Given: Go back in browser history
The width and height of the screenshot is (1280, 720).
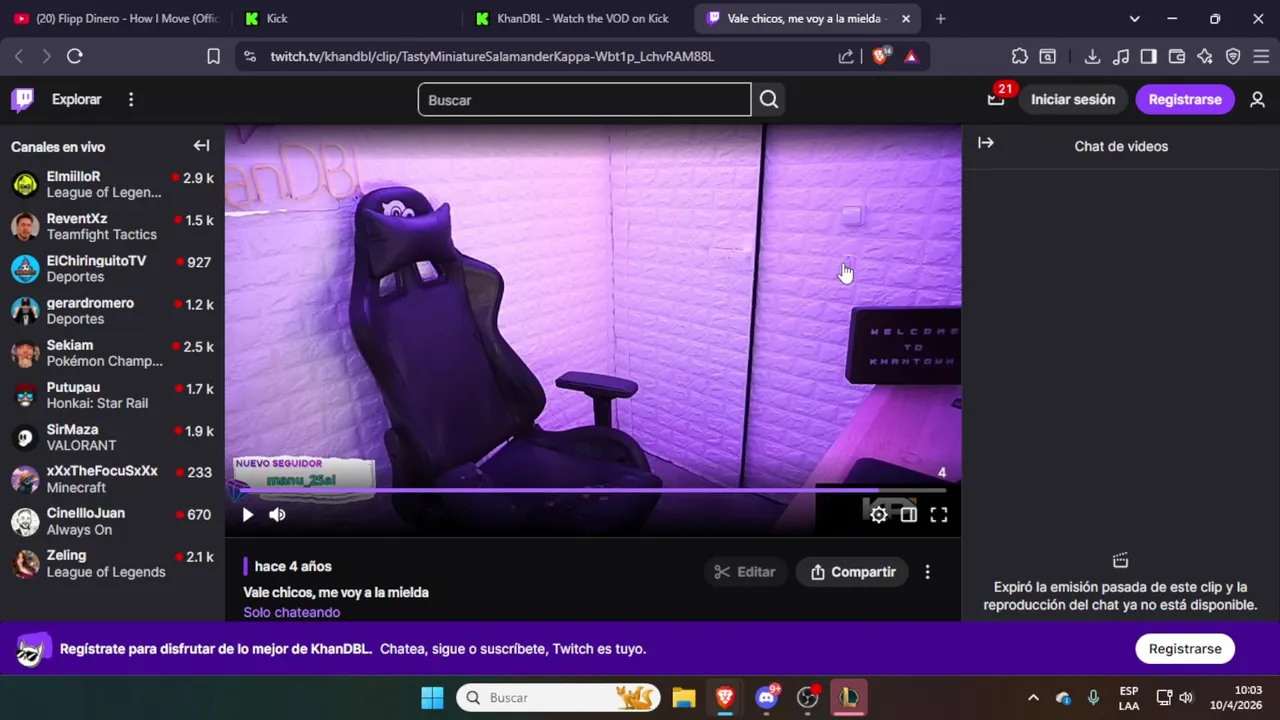Looking at the screenshot, I should [x=19, y=56].
